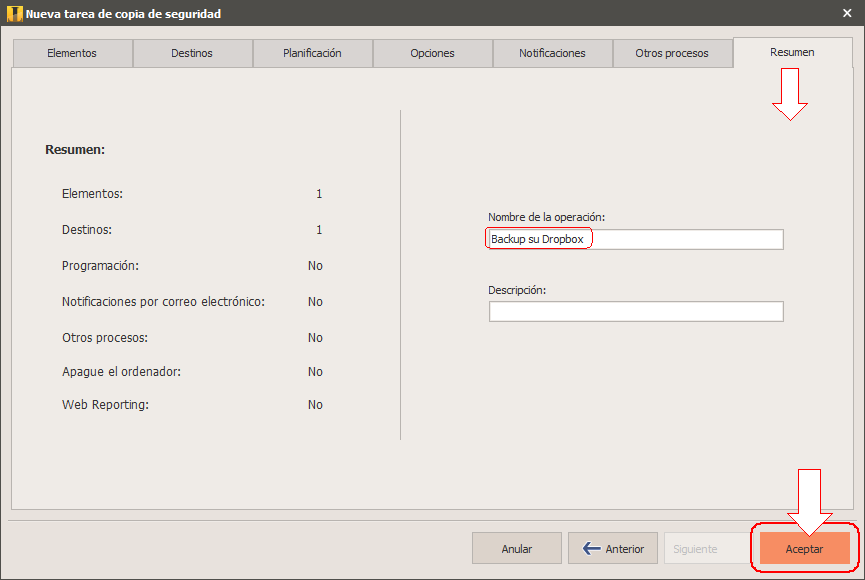
Task: Switch to Otros procesos tab
Action: click(x=672, y=54)
